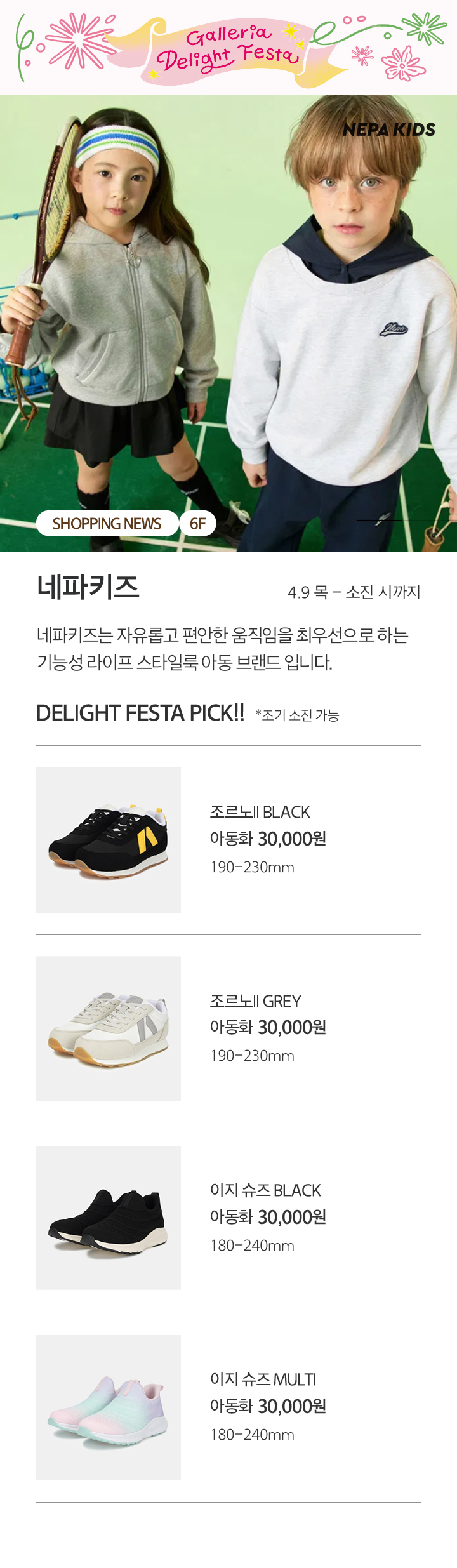This screenshot has width=457, height=1568.
Task: Open the 조르노II BLACK shoe thumbnail
Action: tap(109, 840)
